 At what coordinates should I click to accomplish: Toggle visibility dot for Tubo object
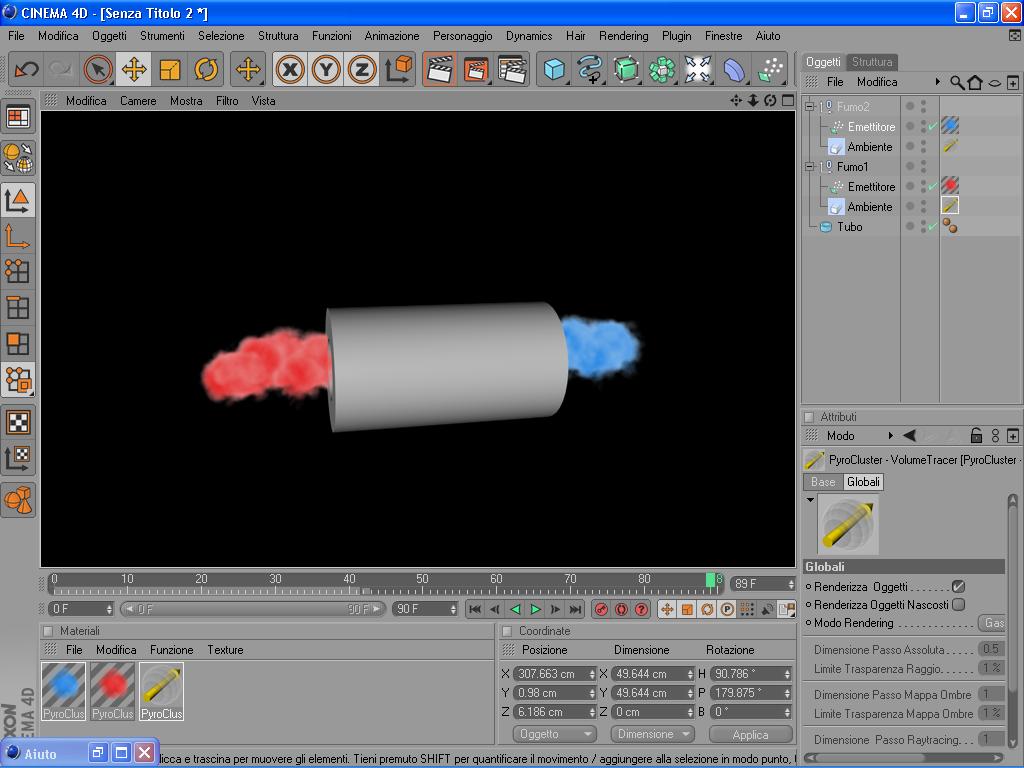coord(910,226)
